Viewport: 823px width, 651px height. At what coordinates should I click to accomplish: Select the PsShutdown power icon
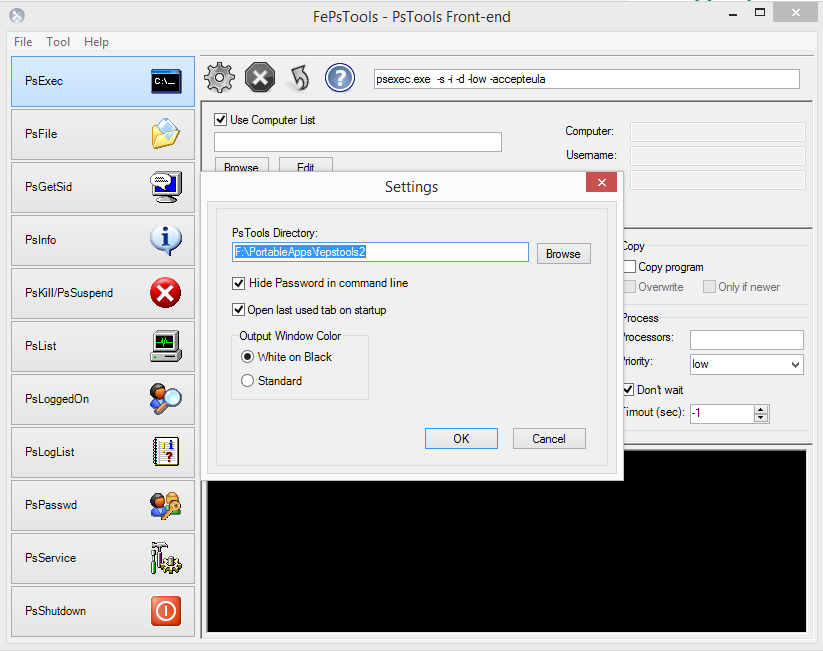point(166,610)
